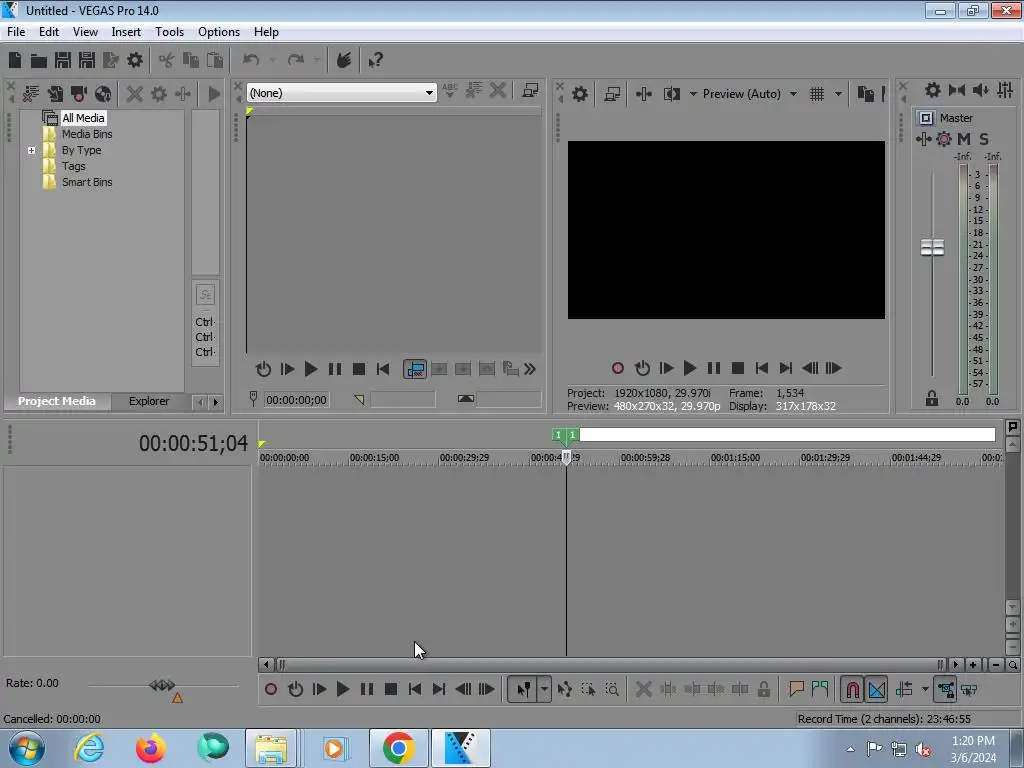Open a project using the folder icon
The height and width of the screenshot is (768, 1024).
pos(39,61)
